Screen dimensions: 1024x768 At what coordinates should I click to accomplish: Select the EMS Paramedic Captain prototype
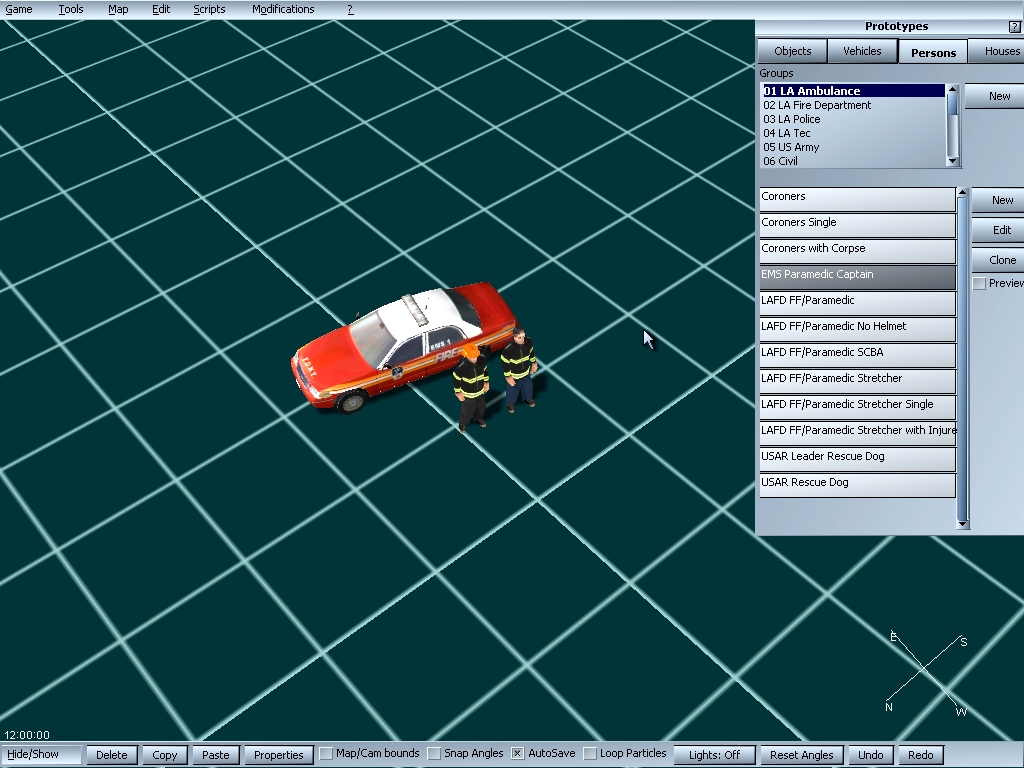click(x=857, y=278)
